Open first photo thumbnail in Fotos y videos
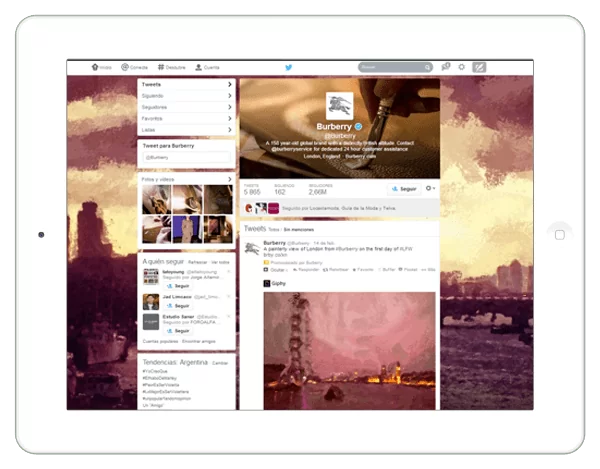The width and height of the screenshot is (600, 469). coord(157,199)
